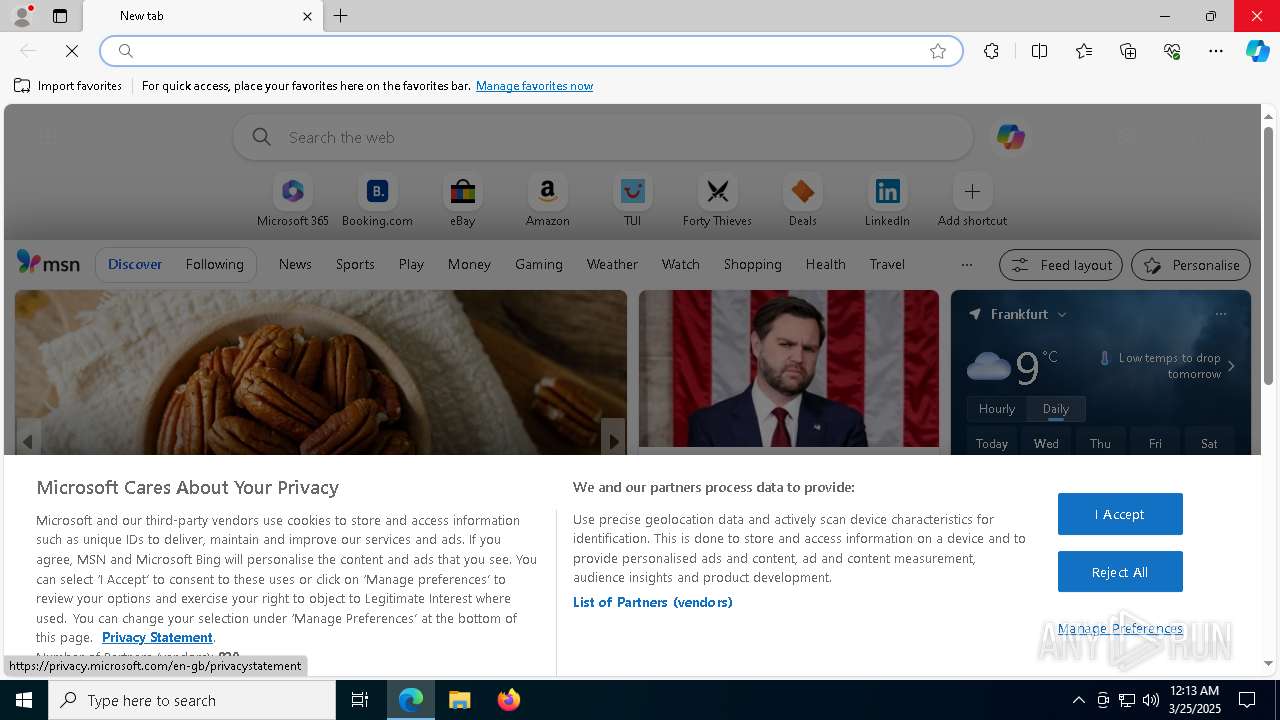
Task: Open Forty Thieves shortcut
Action: [x=717, y=200]
